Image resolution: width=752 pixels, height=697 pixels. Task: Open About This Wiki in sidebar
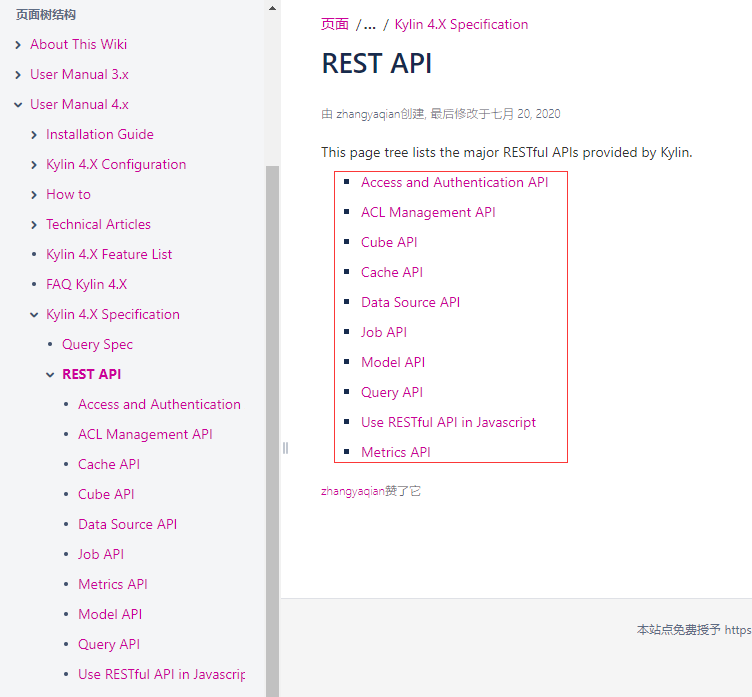[x=78, y=44]
